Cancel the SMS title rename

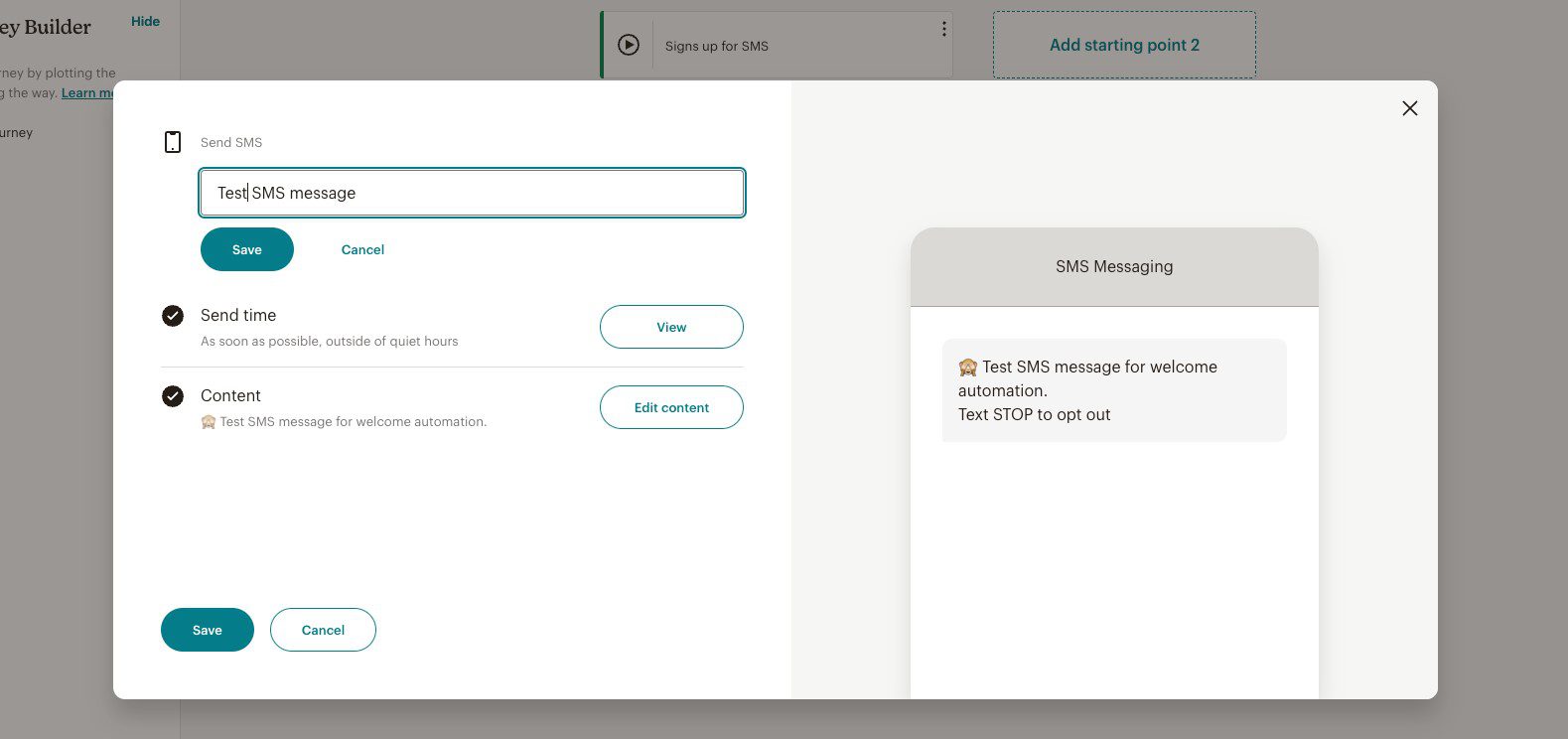pos(362,249)
